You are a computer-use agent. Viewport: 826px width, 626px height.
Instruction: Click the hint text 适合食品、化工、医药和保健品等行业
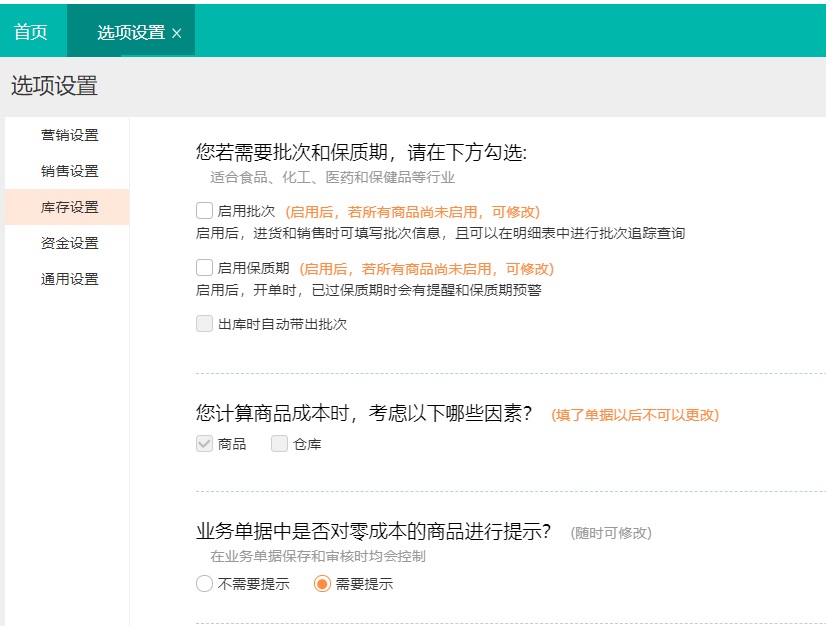point(332,177)
